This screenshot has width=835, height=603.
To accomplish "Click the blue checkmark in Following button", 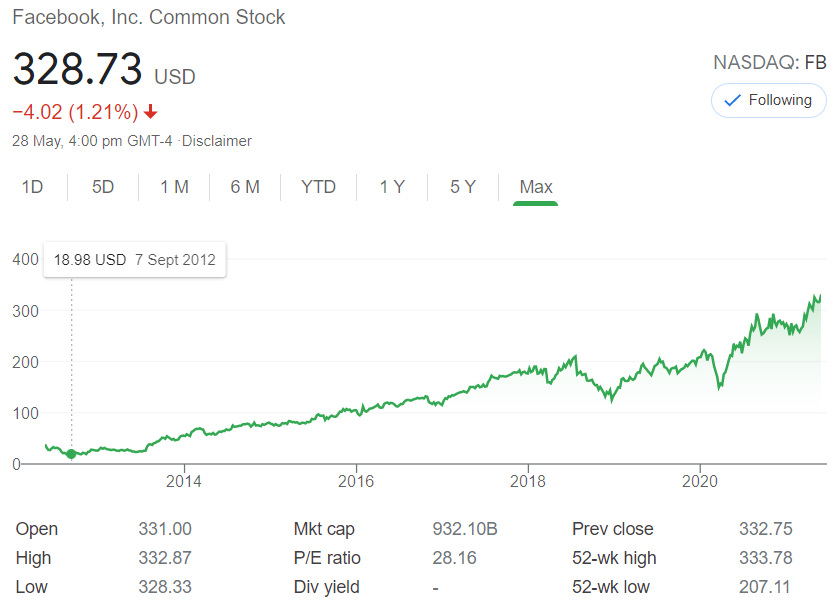I will point(733,100).
